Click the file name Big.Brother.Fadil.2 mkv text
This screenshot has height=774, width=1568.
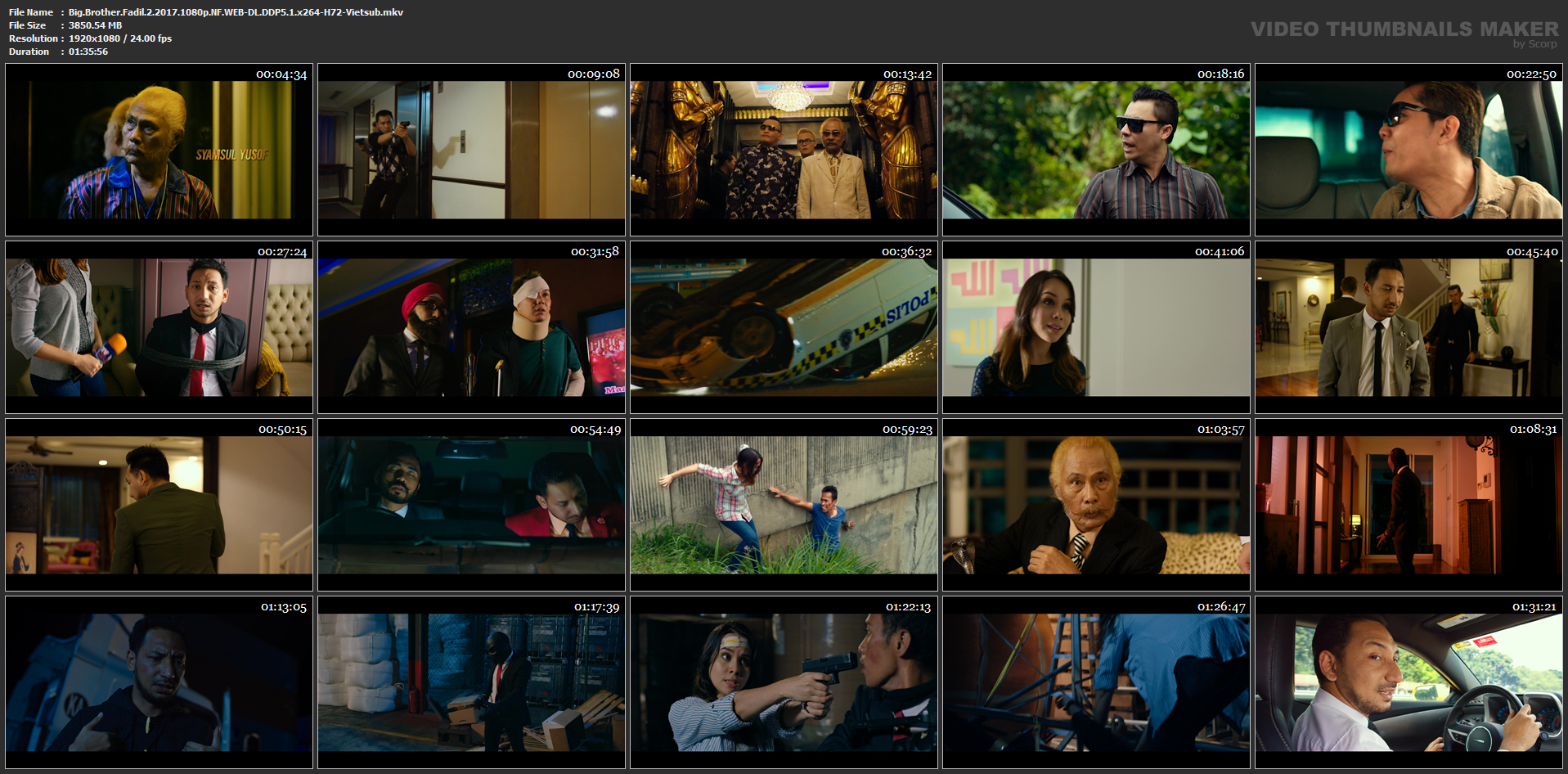pos(236,12)
